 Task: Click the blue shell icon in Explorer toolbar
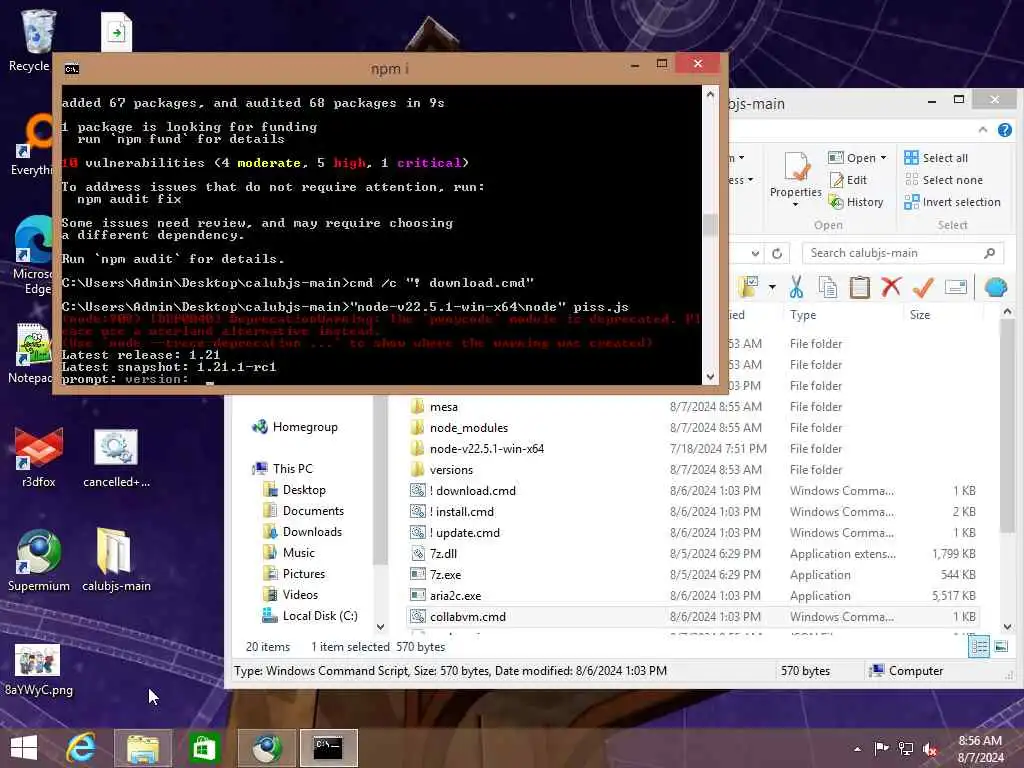(x=995, y=287)
